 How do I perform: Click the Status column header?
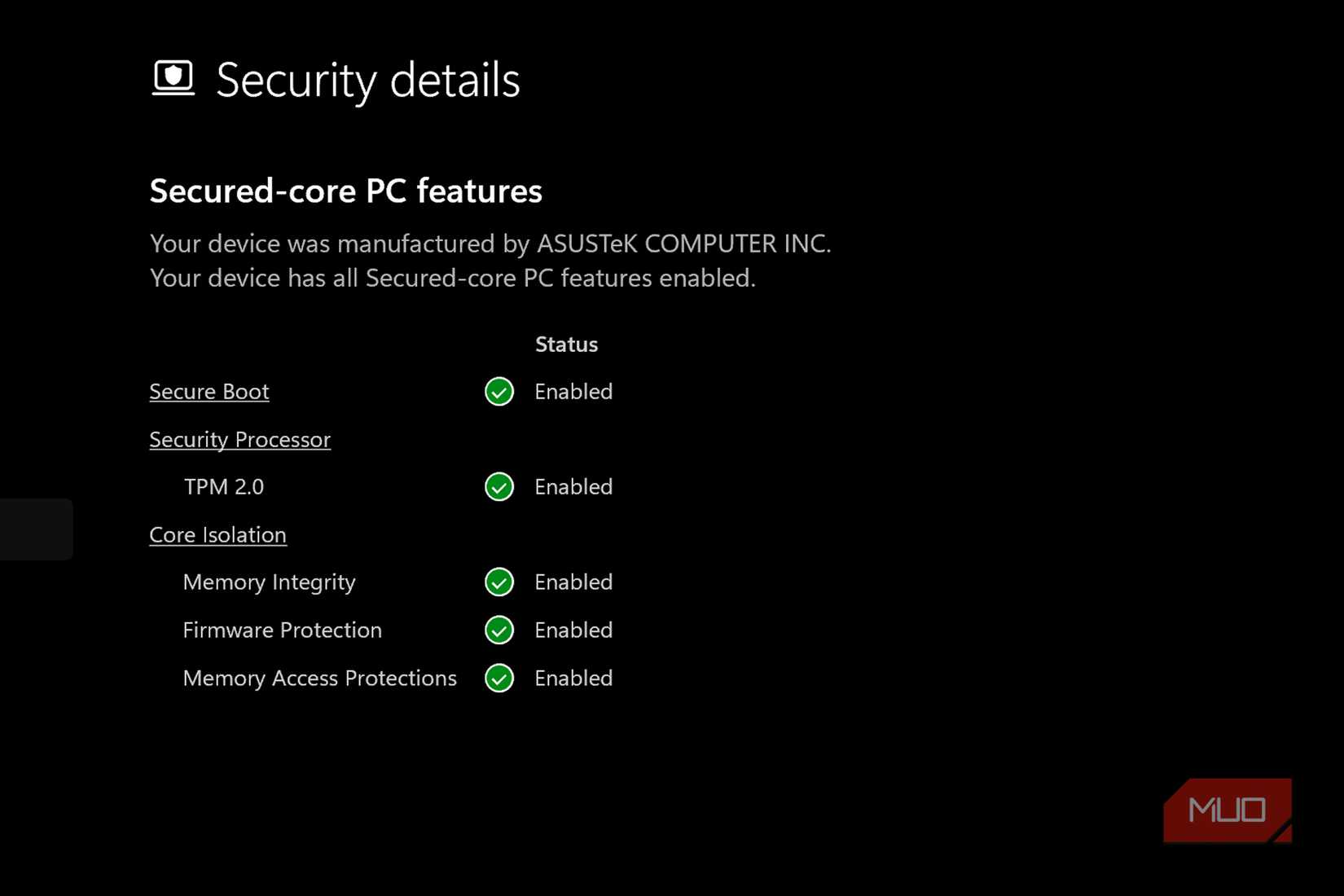coord(566,344)
